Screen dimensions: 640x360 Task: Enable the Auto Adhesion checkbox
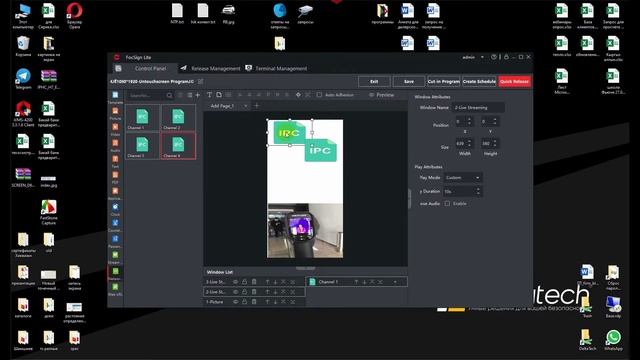coord(319,95)
